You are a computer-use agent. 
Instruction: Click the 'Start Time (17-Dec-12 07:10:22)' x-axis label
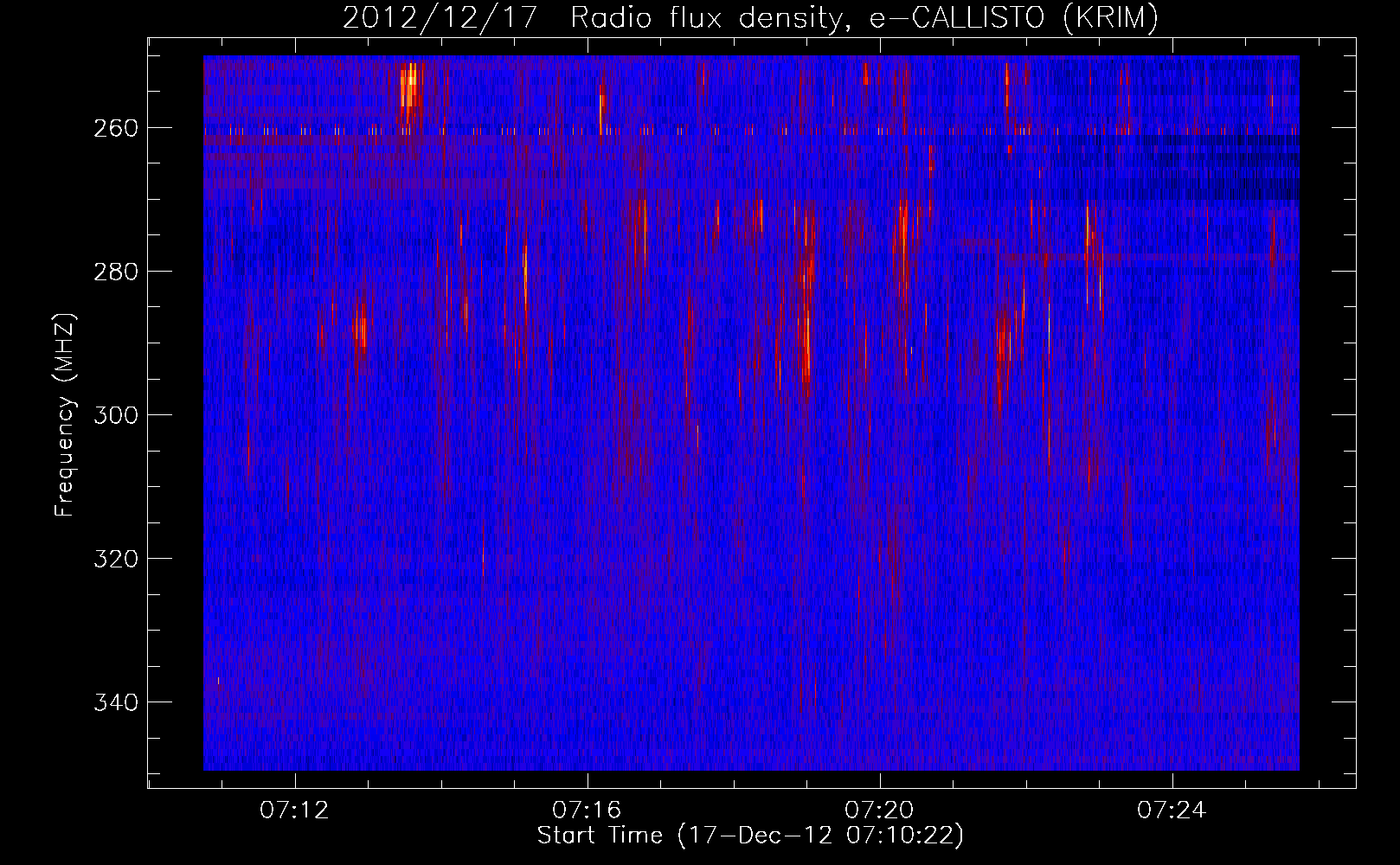coord(750,836)
